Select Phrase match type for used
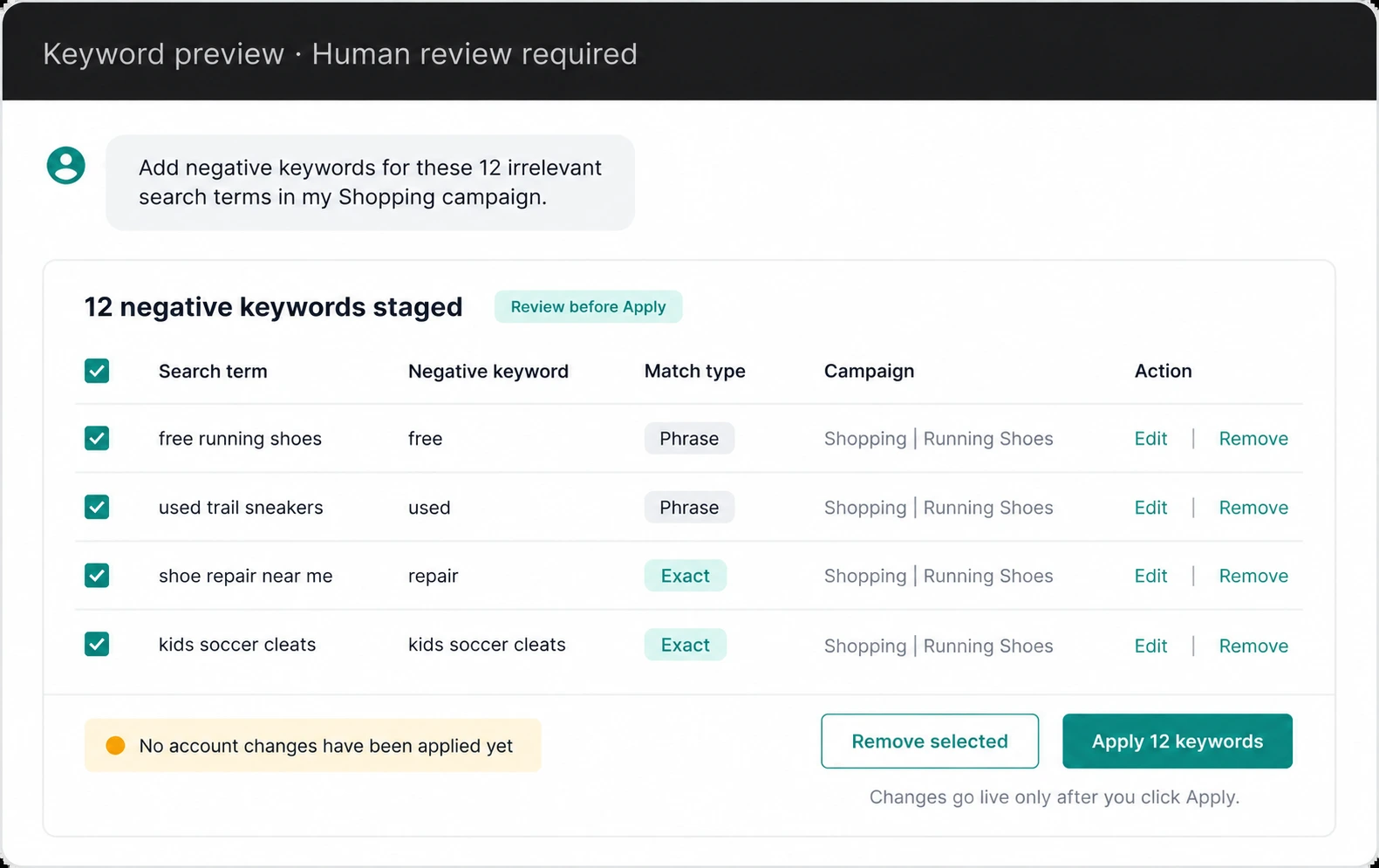 click(689, 508)
